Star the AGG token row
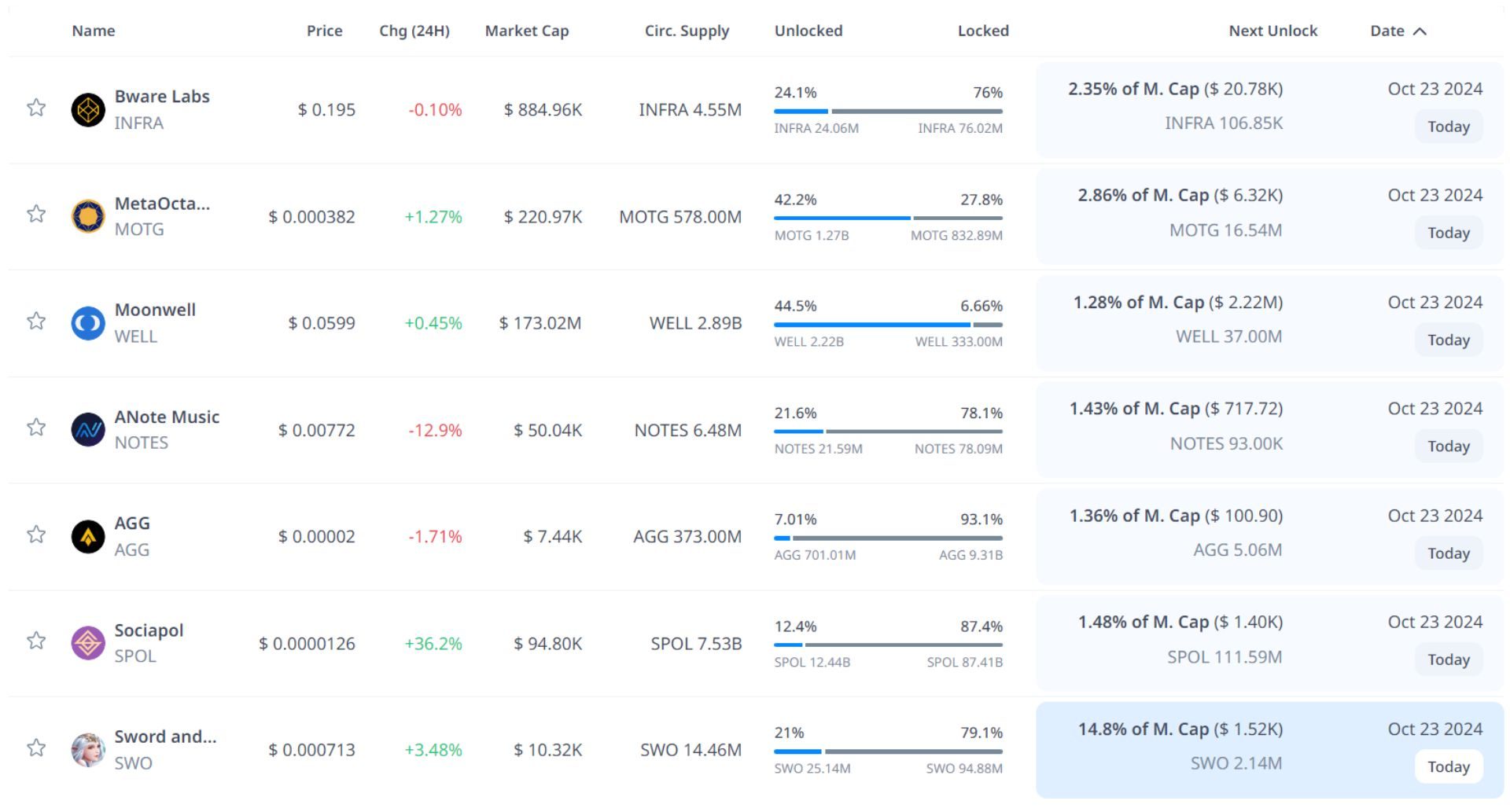Viewport: 1510px width, 812px height. pyautogui.click(x=36, y=535)
